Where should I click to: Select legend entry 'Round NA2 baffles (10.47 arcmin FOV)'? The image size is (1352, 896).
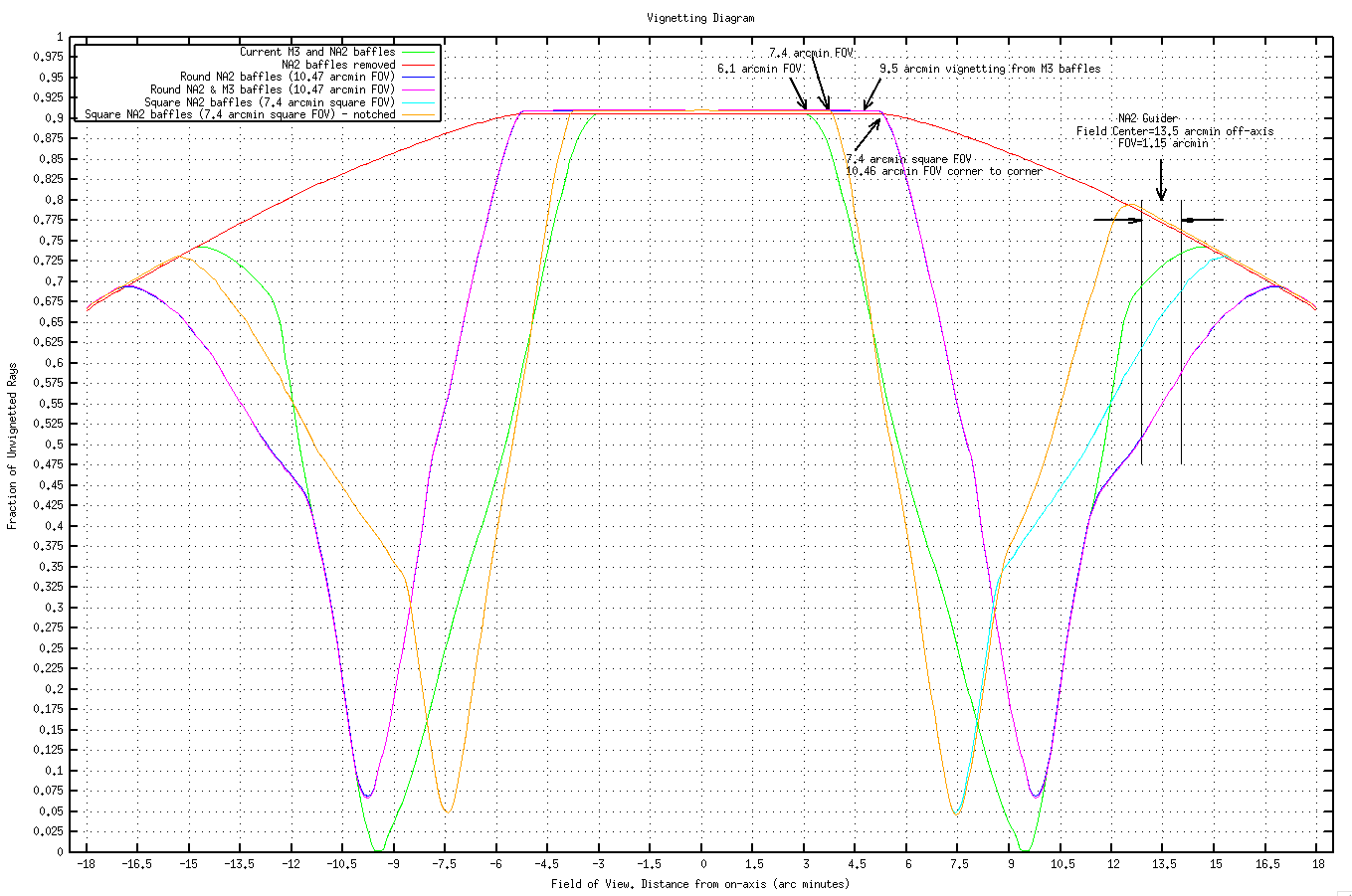point(288,77)
